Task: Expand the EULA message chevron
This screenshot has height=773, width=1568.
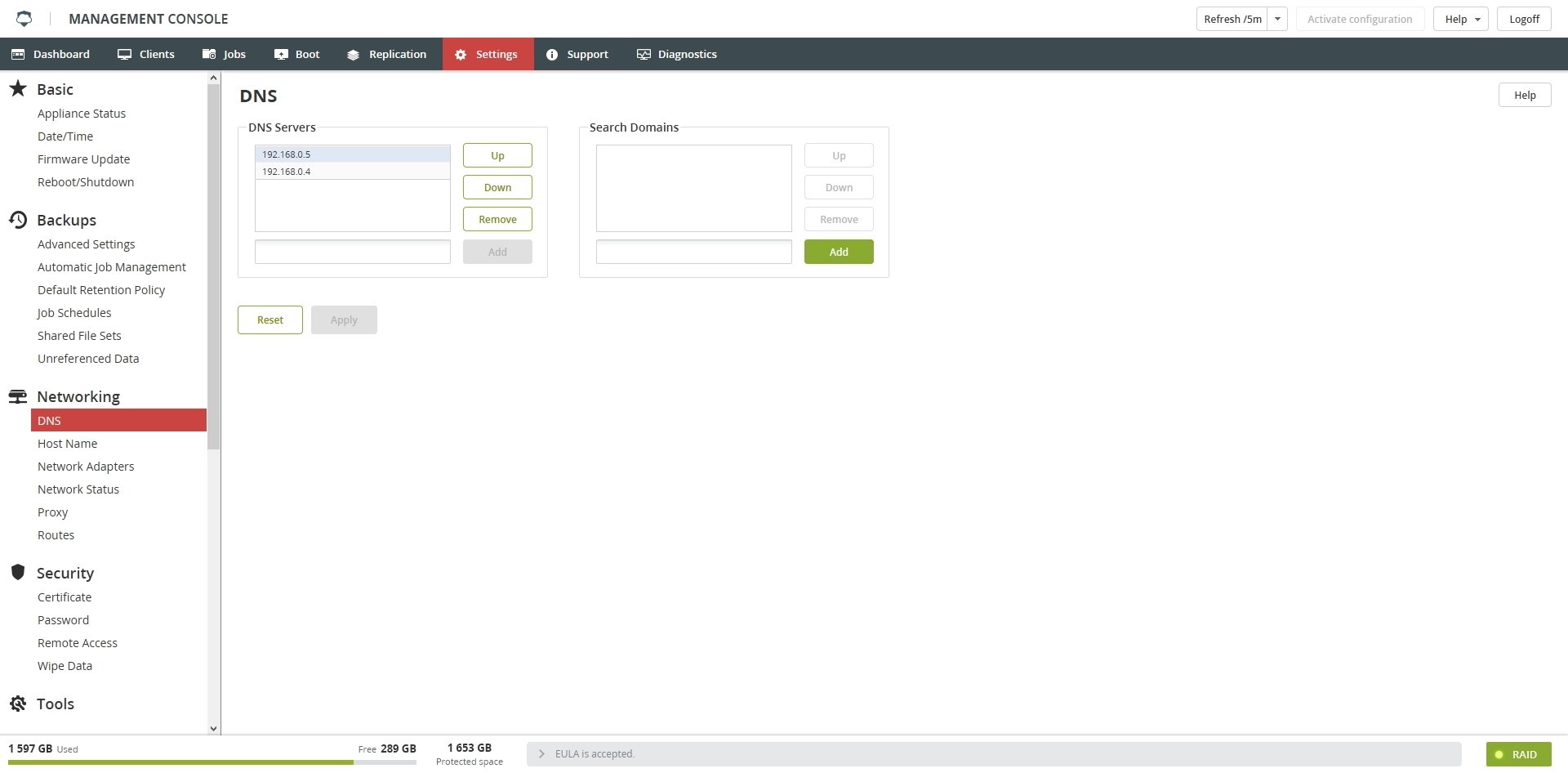Action: (x=541, y=754)
